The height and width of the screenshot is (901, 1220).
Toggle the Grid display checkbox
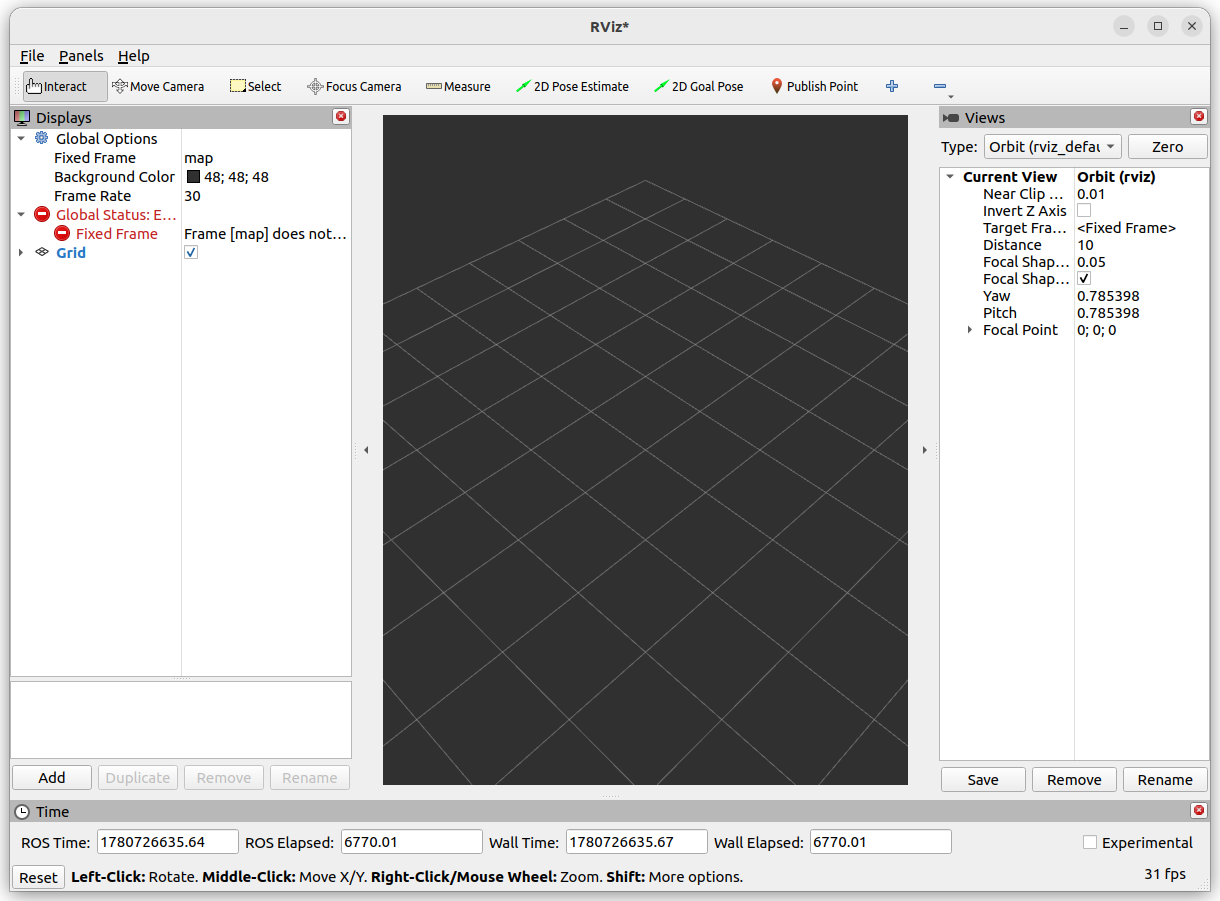(191, 252)
